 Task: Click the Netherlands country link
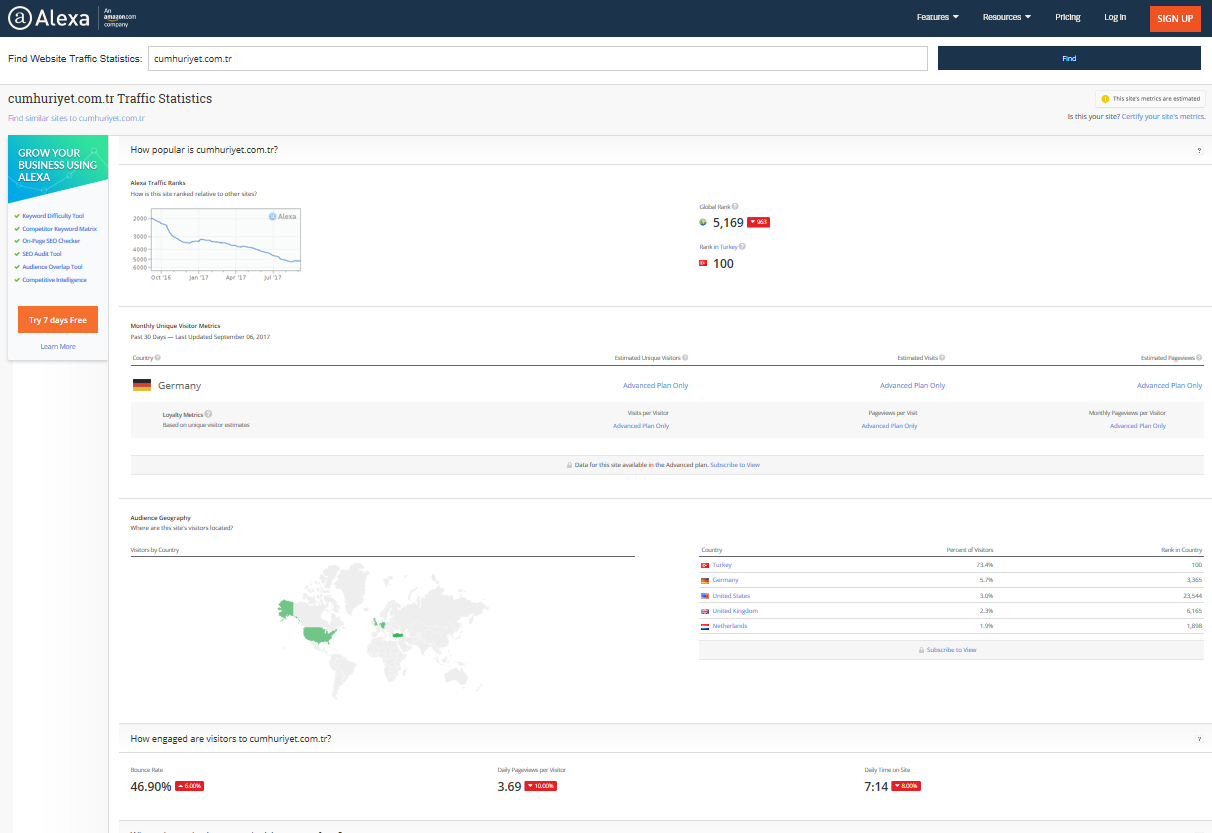coord(729,626)
